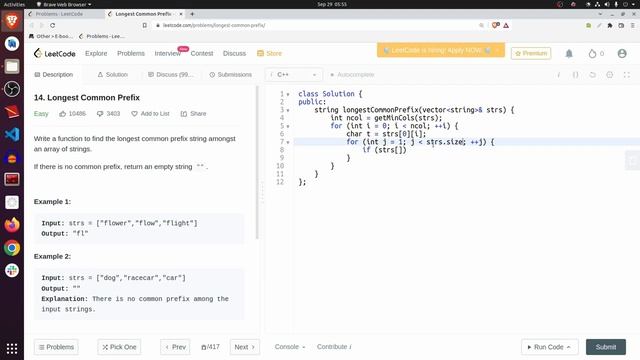Open Visual Studio Code from the dock

point(12,134)
